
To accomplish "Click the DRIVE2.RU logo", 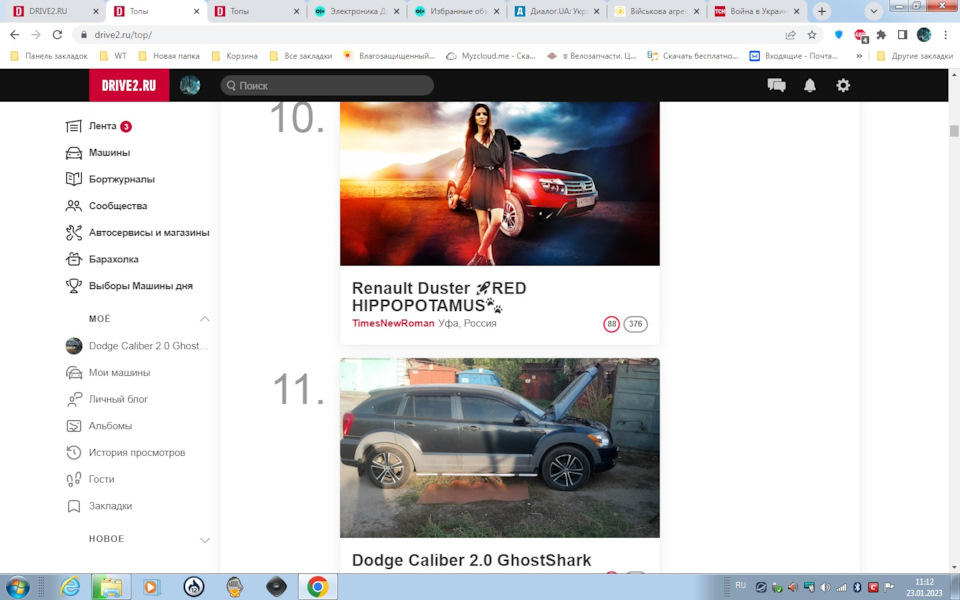I will click(x=129, y=85).
